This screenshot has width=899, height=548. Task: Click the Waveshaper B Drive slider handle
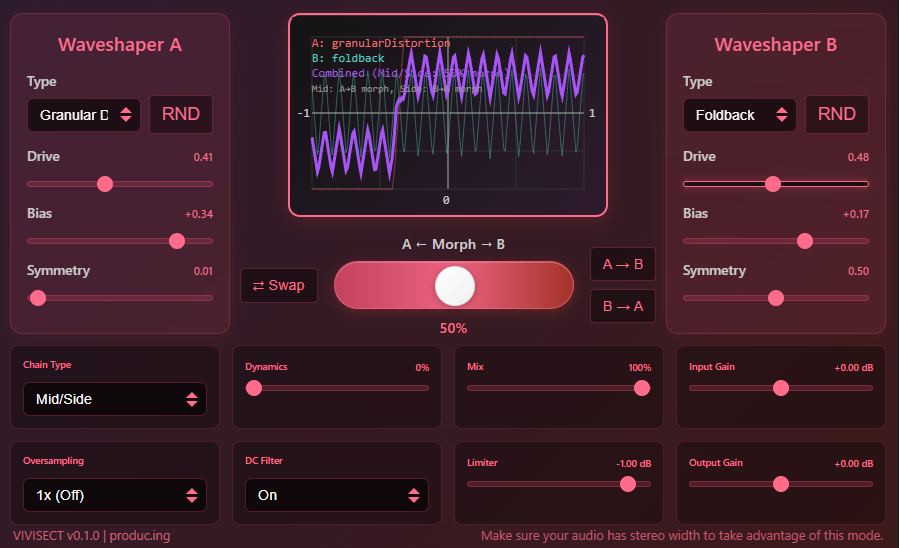coord(772,184)
